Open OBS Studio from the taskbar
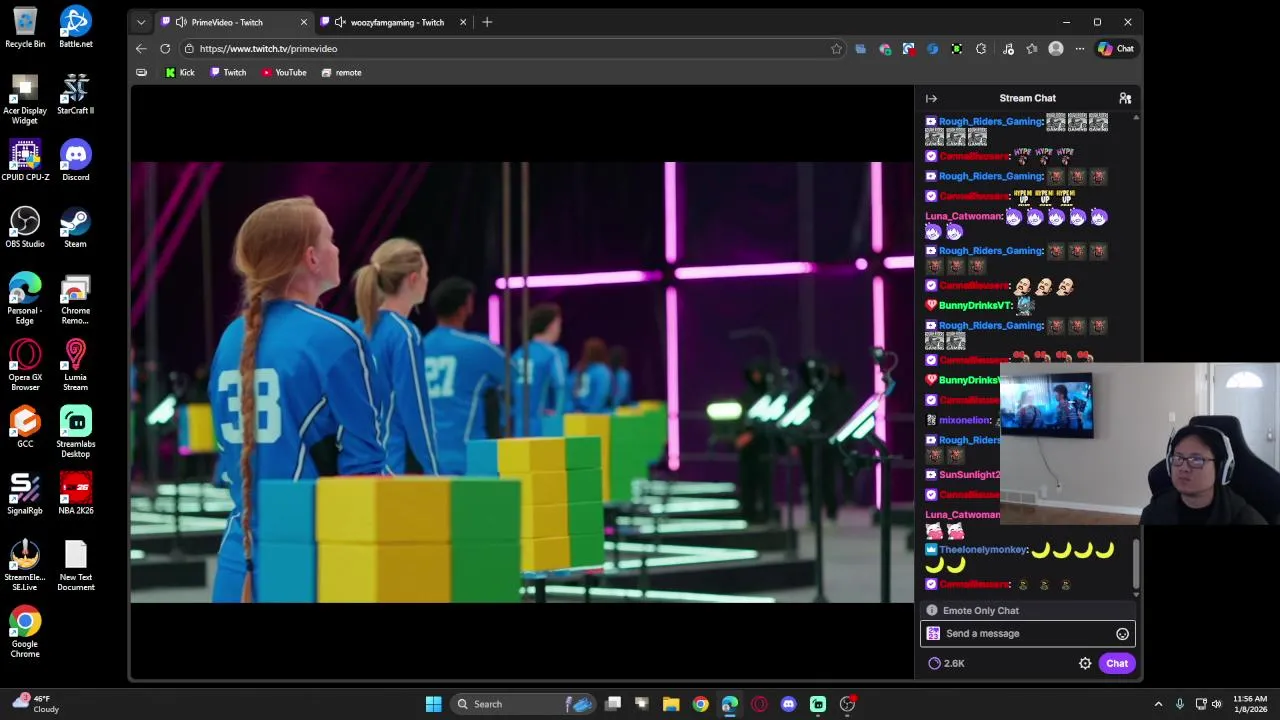This screenshot has width=1280, height=720. pyautogui.click(x=847, y=704)
